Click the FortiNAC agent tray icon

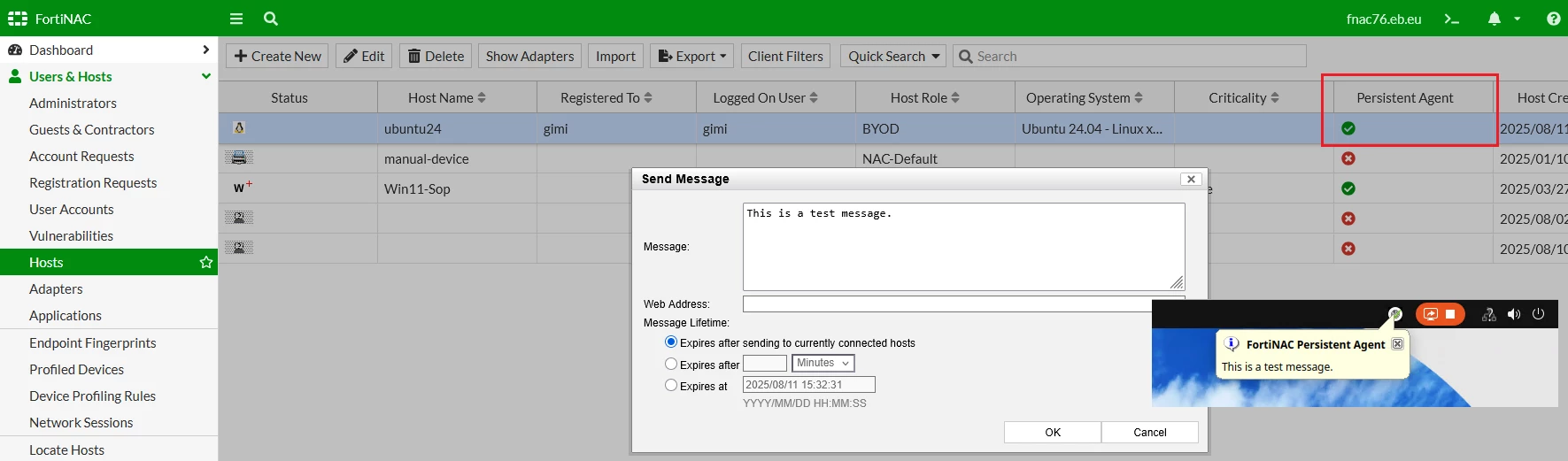tap(1395, 314)
